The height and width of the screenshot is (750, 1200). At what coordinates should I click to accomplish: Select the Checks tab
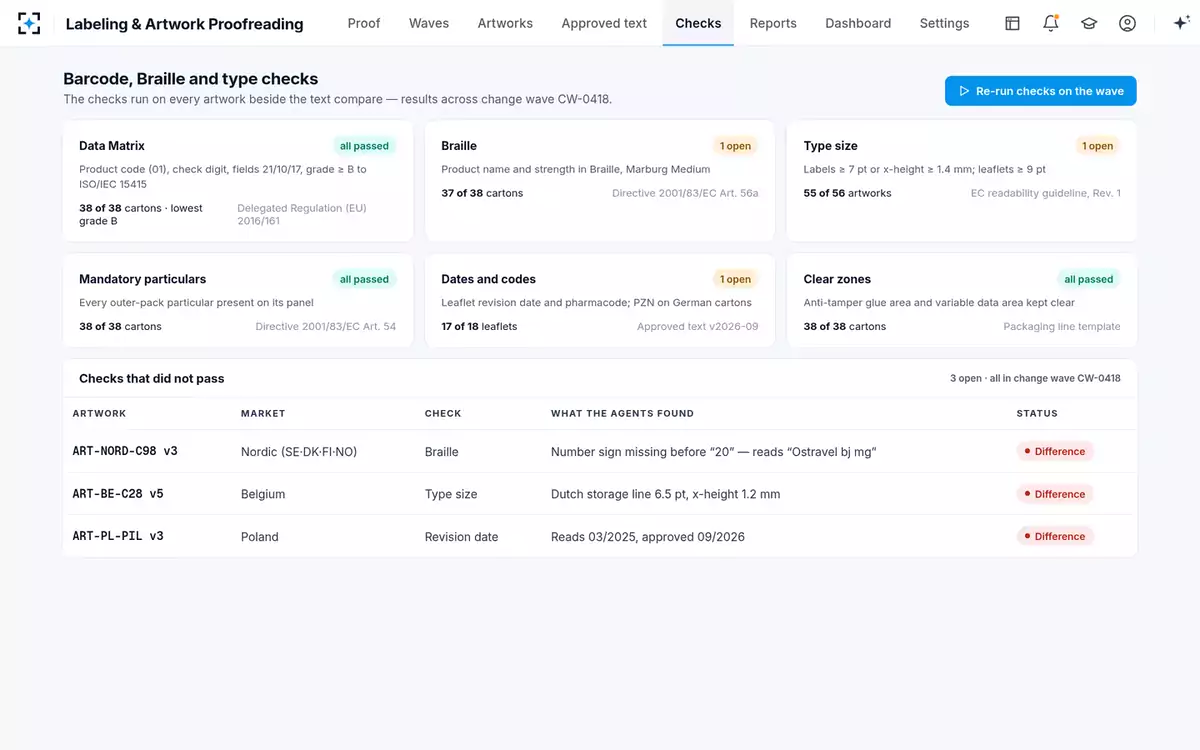698,23
